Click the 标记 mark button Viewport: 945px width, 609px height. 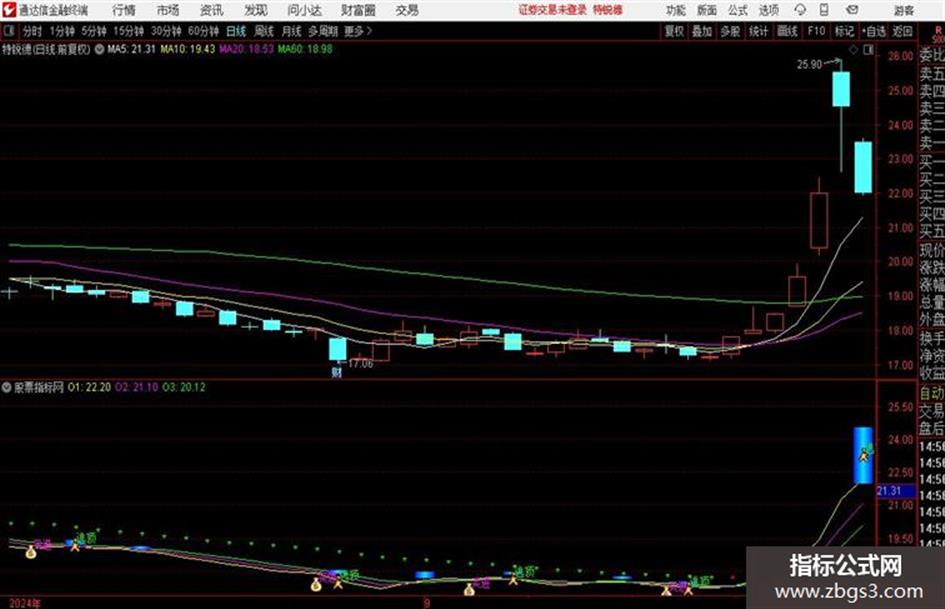coord(844,31)
